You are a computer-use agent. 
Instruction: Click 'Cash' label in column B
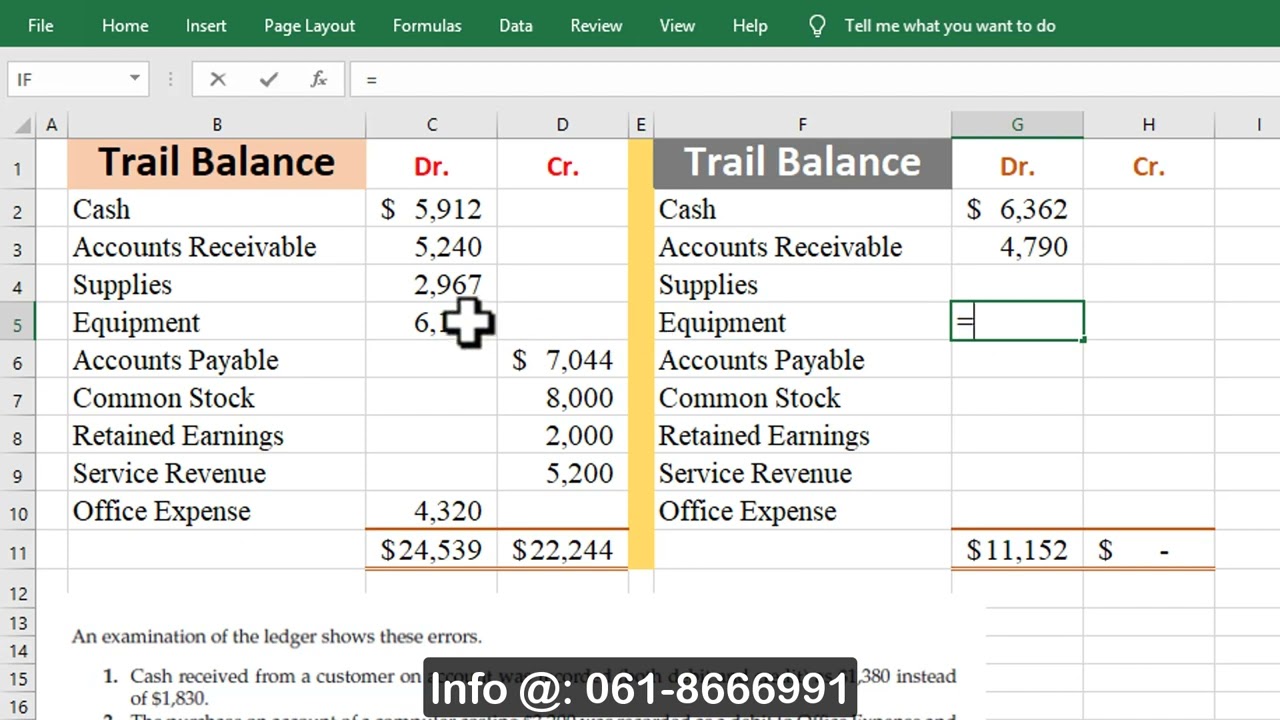click(101, 209)
